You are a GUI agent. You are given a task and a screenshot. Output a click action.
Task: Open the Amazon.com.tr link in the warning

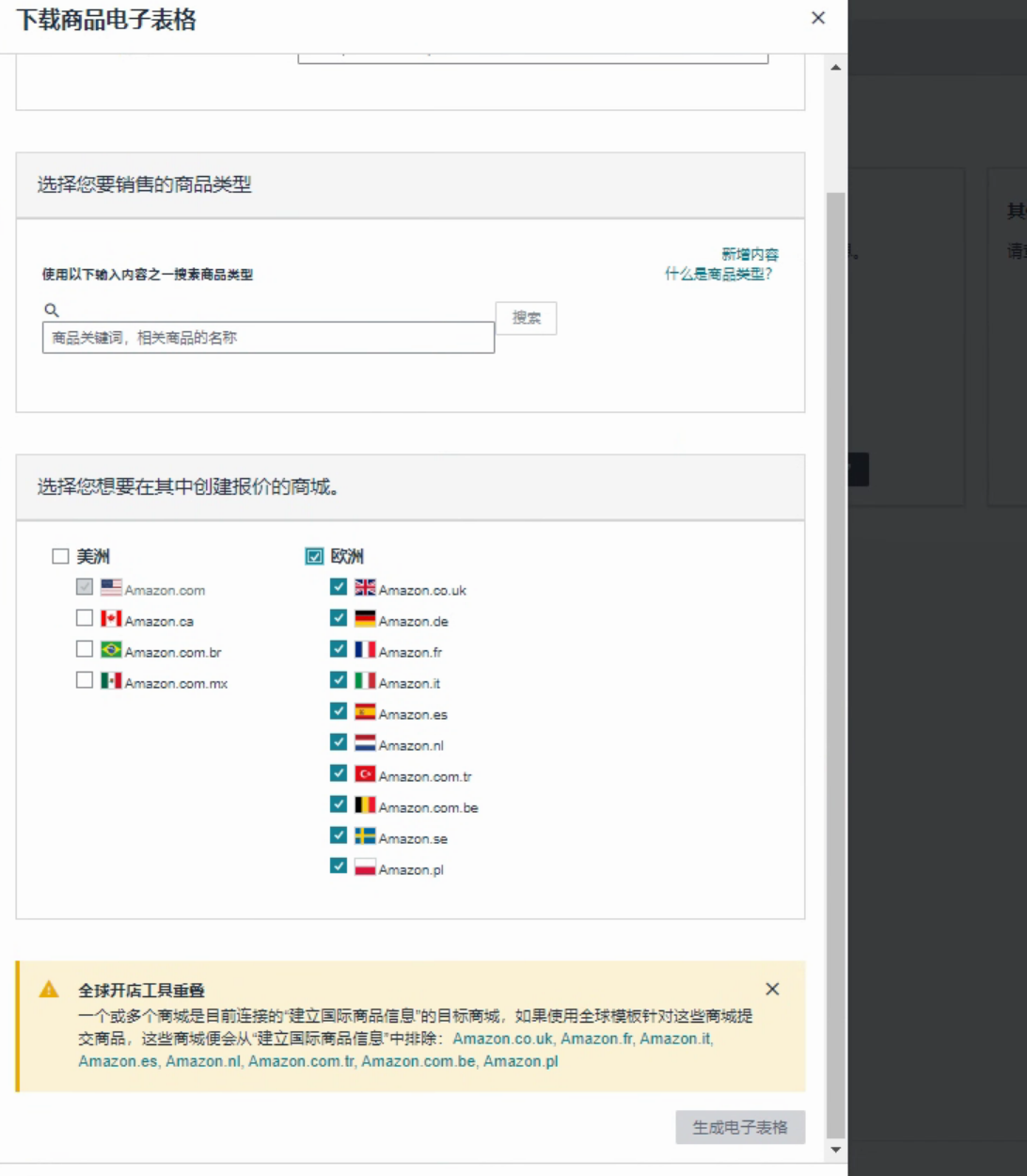pyautogui.click(x=302, y=1061)
